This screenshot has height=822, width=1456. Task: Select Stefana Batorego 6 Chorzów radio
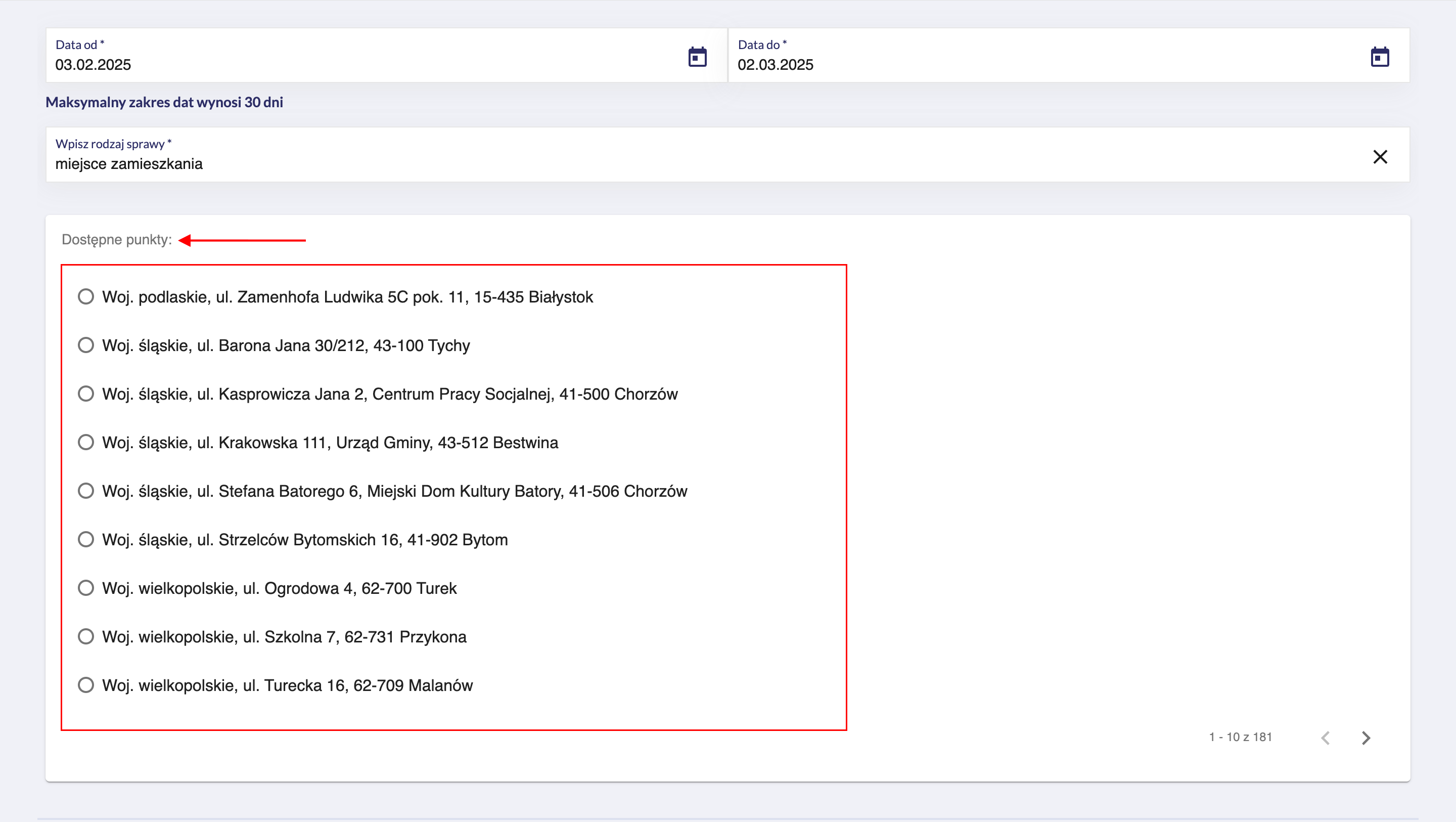pos(86,491)
